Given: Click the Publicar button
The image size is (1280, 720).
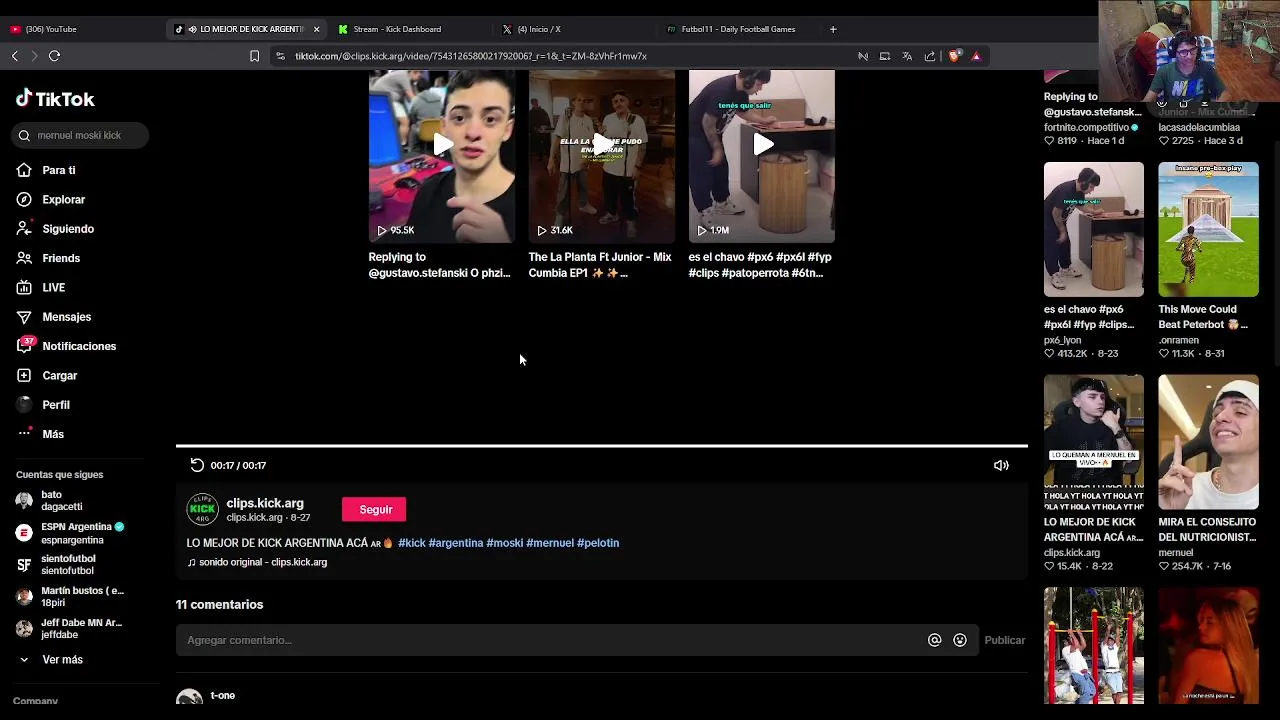Looking at the screenshot, I should point(1005,640).
